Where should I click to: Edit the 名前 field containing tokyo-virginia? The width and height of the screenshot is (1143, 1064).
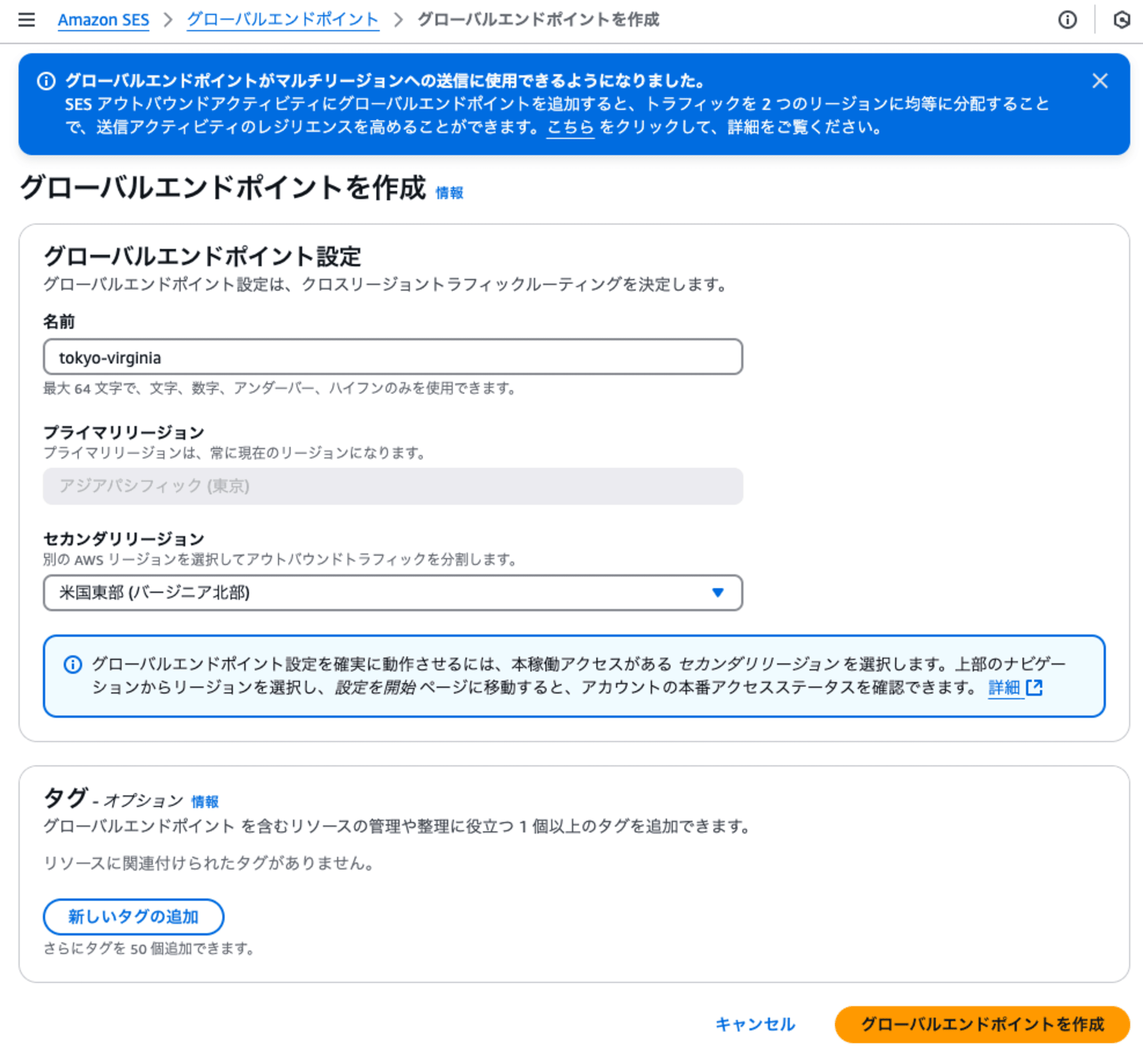(393, 357)
